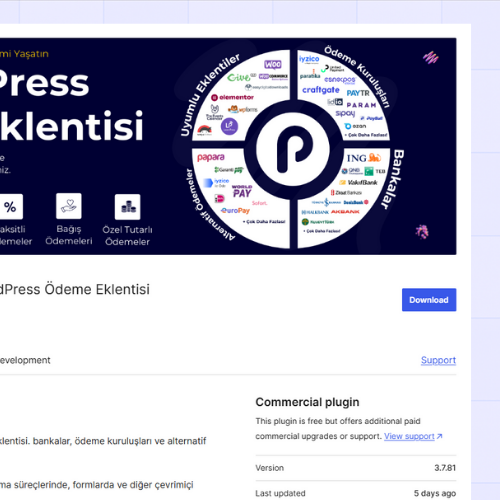The image size is (500, 500).
Task: Select the plugin title 'Ödeme Eklentisi'
Action: pyautogui.click(x=97, y=289)
